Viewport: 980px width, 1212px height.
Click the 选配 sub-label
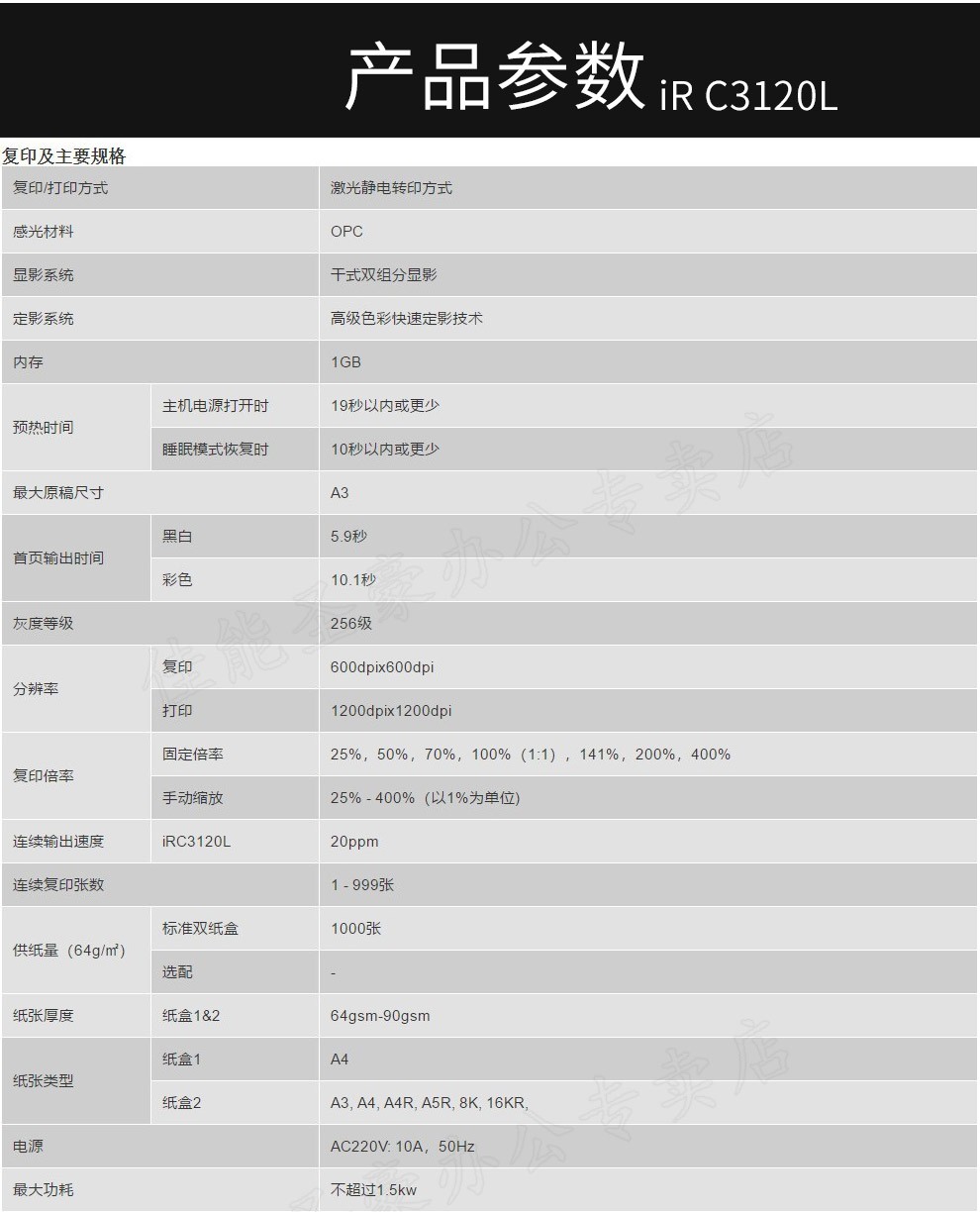(x=177, y=971)
